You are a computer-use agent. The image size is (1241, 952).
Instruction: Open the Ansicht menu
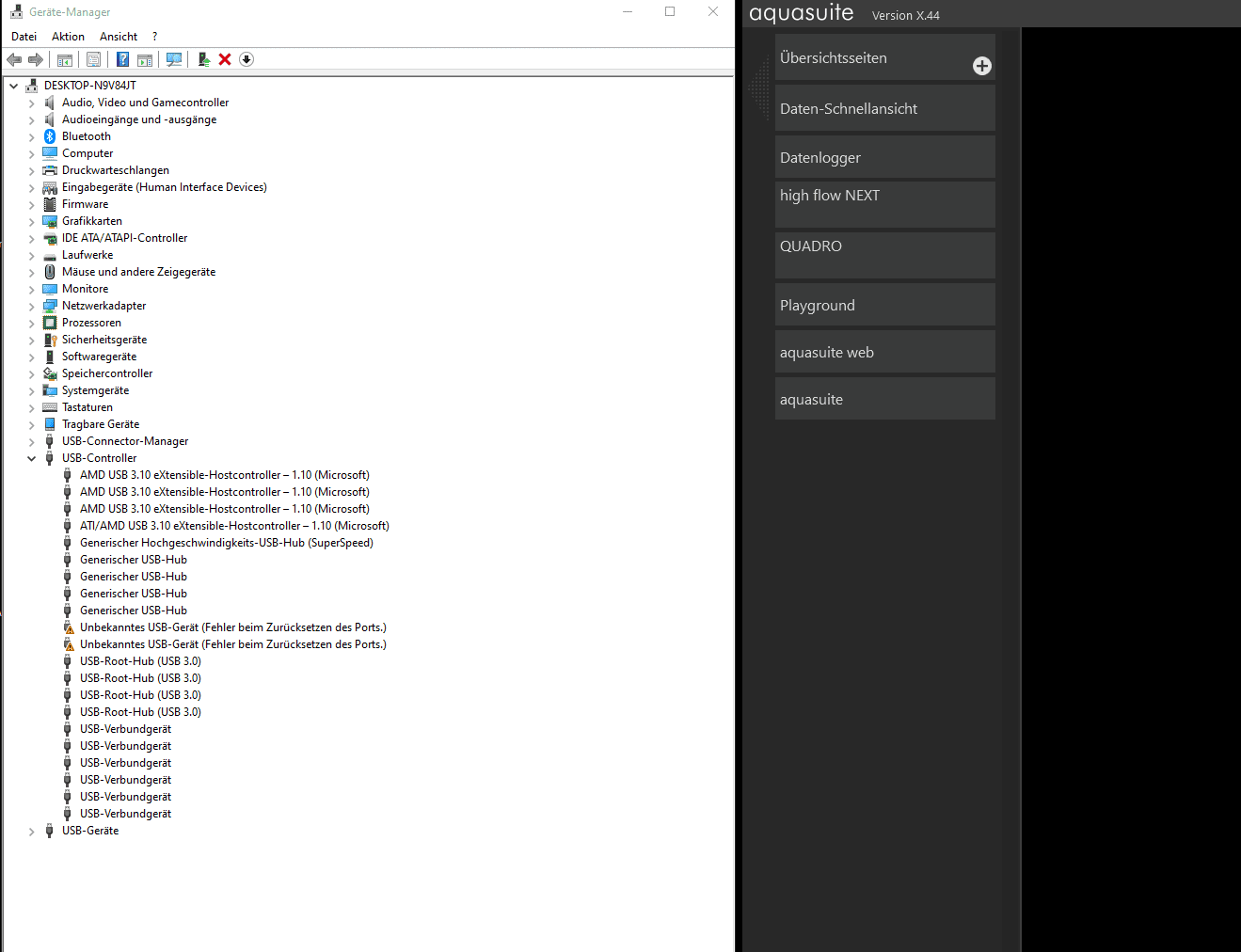(x=119, y=37)
